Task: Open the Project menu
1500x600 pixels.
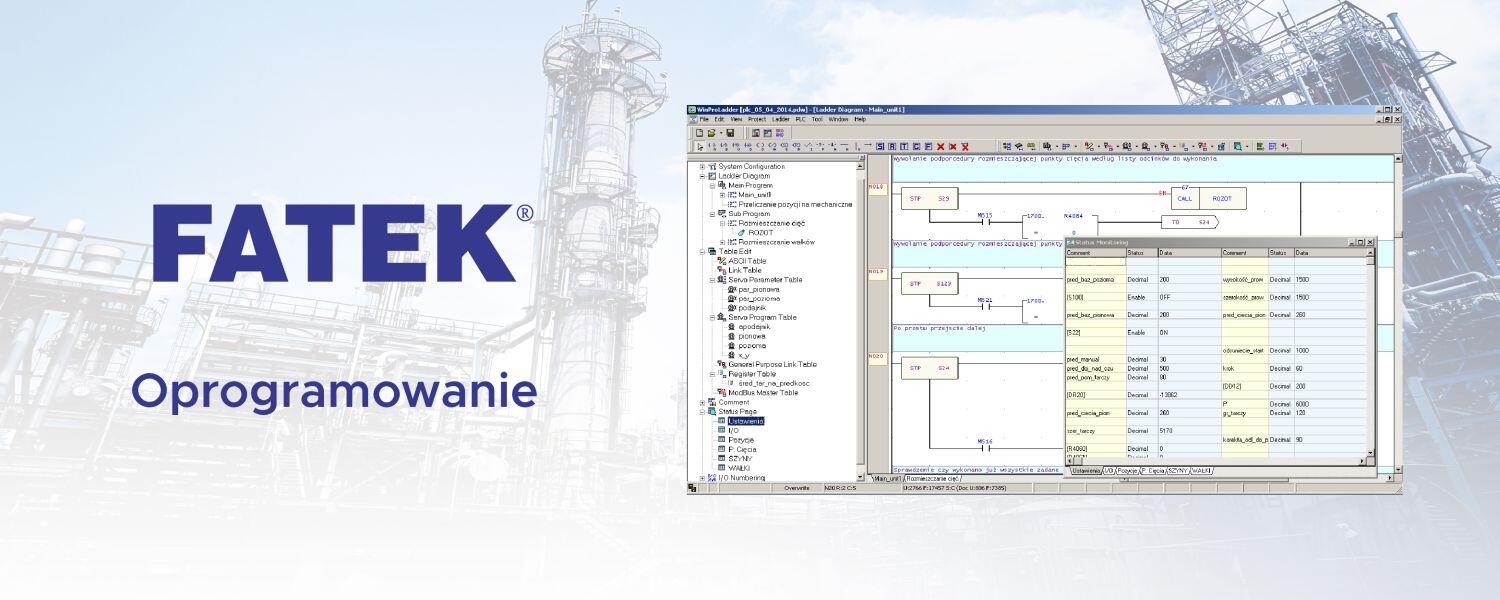Action: point(757,119)
